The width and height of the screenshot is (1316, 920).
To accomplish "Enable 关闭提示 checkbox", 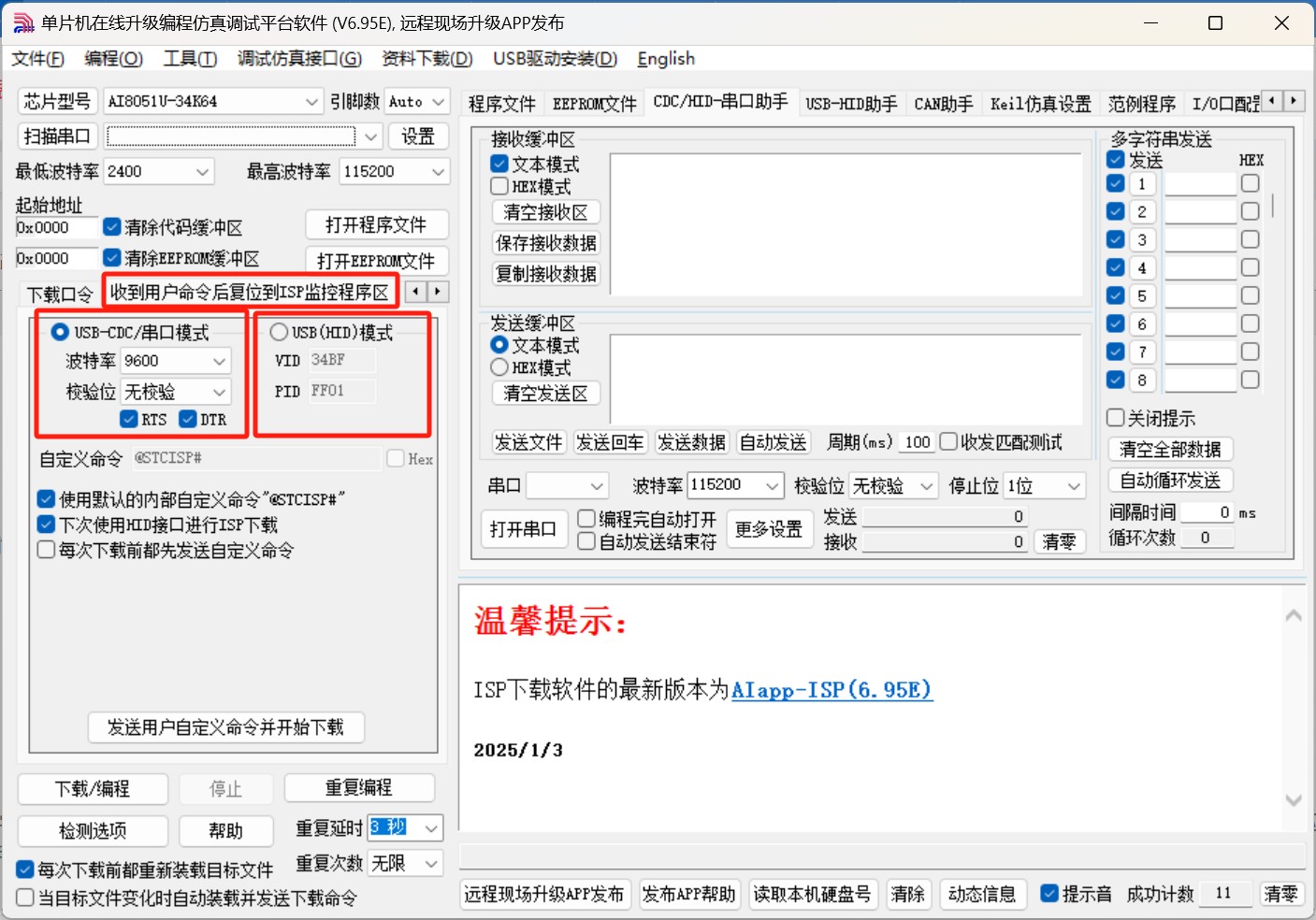I will point(1115,418).
